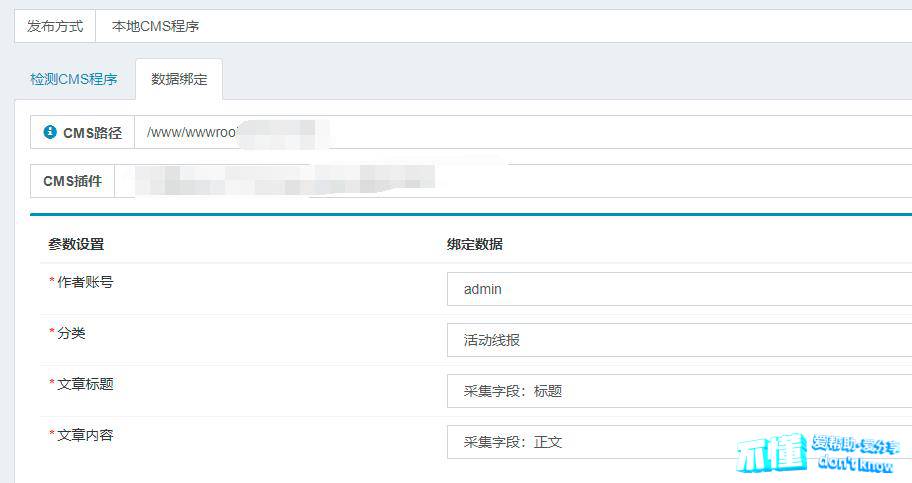Click the 不懂 watermark logo
Viewport: 912px width, 483px height.
pos(770,455)
